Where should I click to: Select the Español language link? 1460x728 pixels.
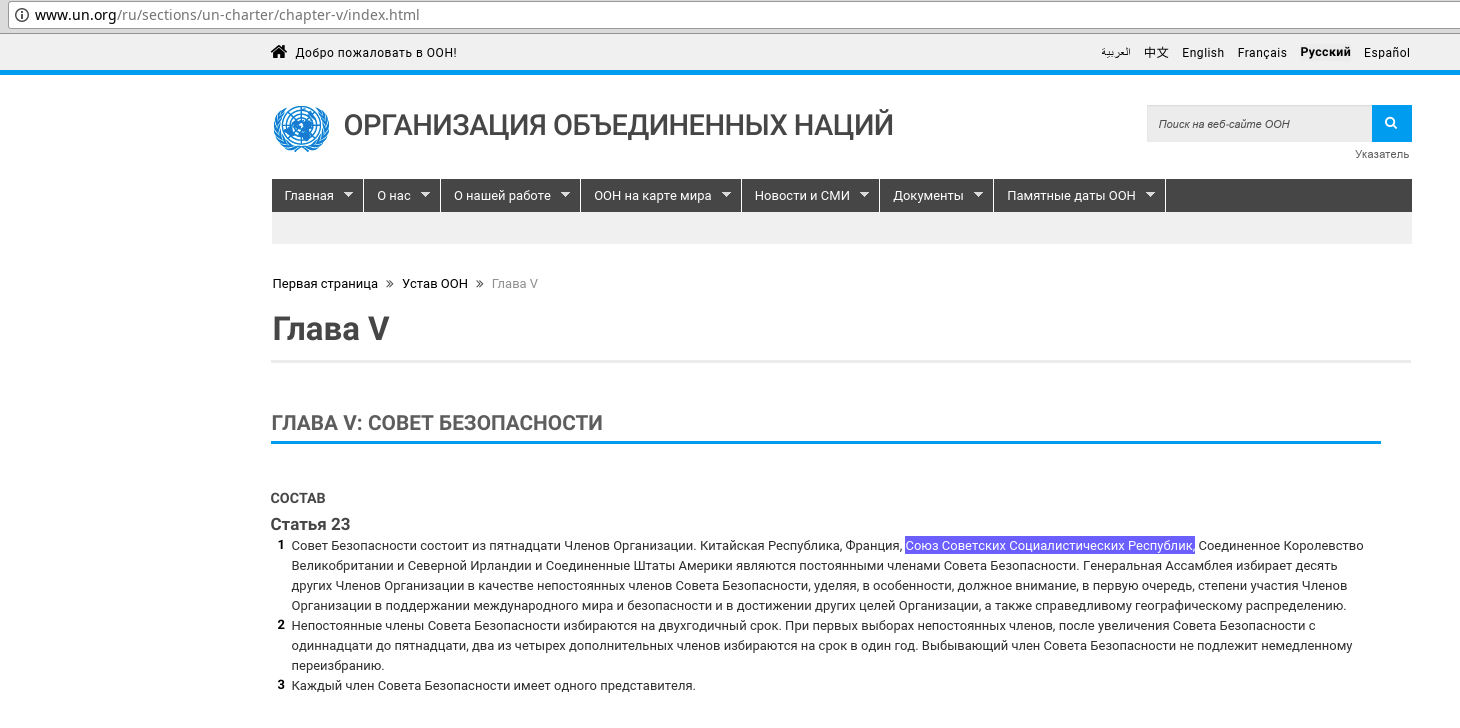(1387, 53)
